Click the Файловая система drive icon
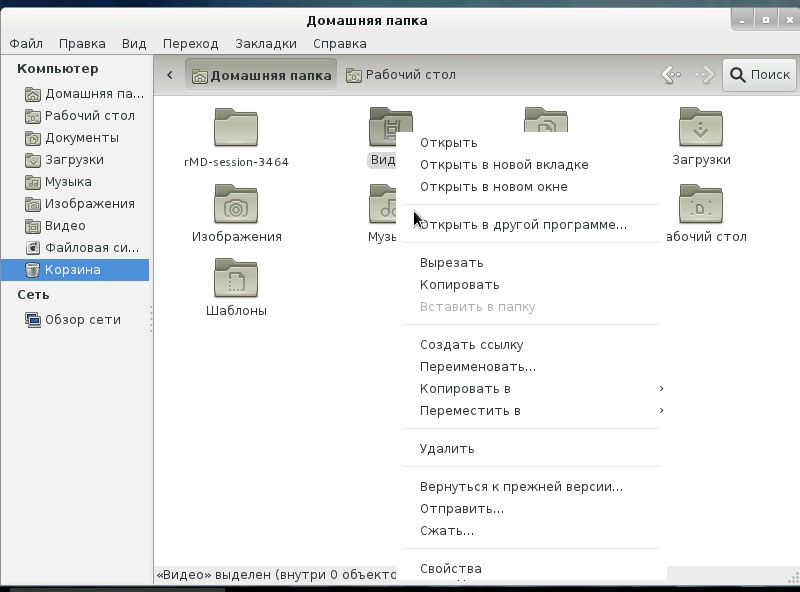800x592 pixels. (x=33, y=248)
